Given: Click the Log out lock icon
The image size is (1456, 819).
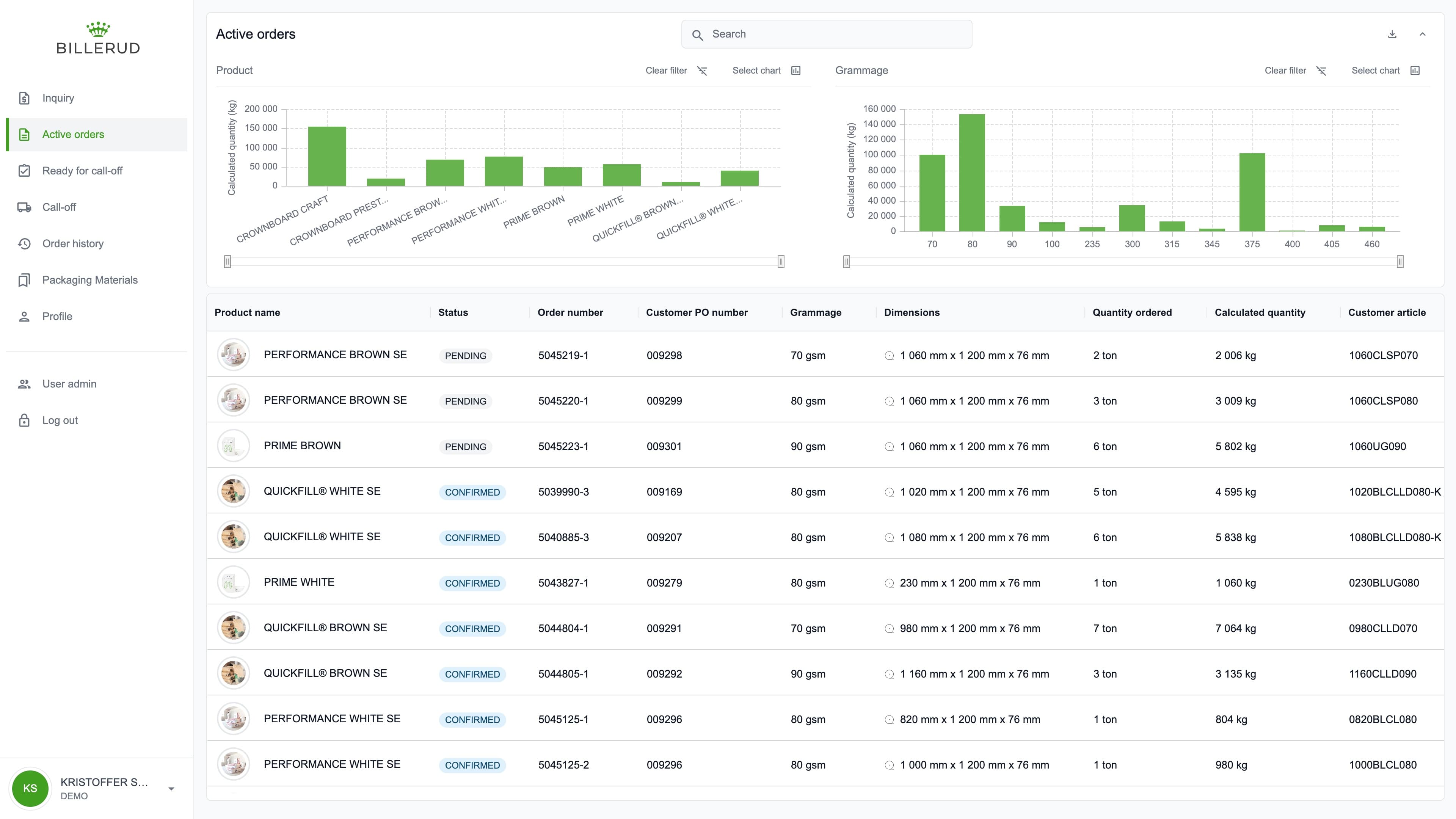Looking at the screenshot, I should pyautogui.click(x=24, y=420).
